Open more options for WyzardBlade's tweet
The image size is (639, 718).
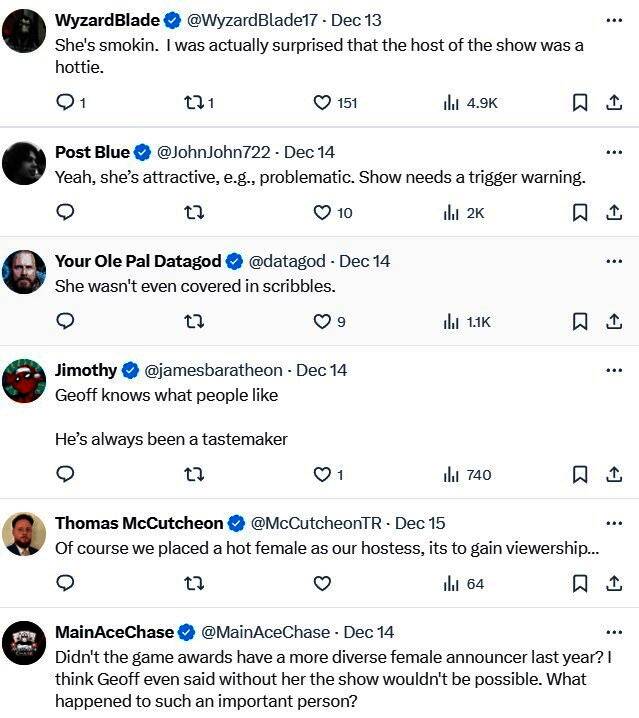click(x=613, y=19)
